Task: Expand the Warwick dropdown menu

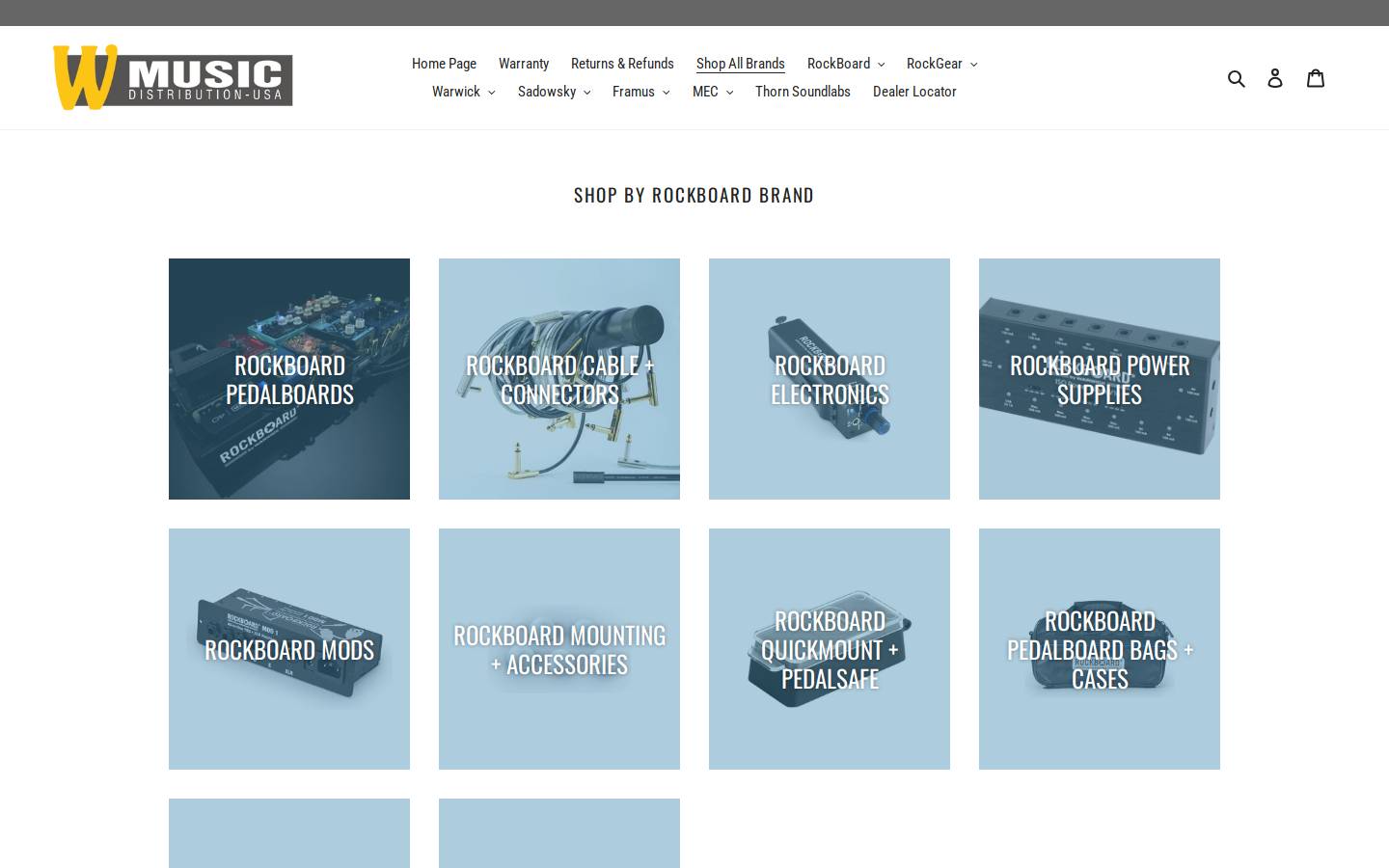Action: [464, 92]
